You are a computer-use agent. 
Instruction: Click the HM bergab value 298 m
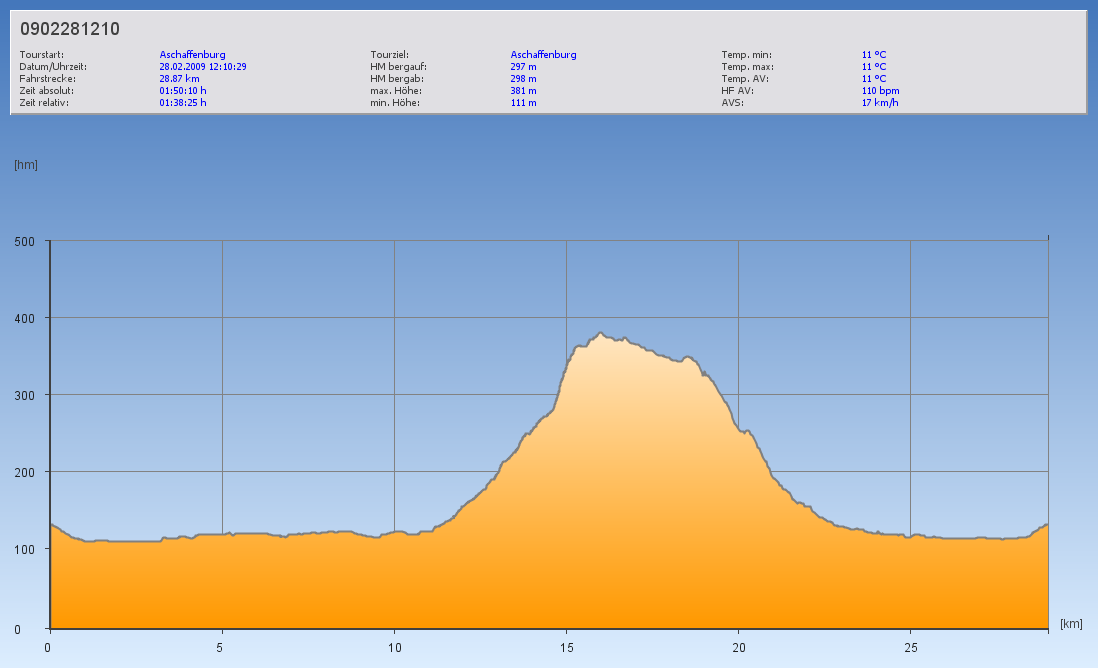[523, 78]
